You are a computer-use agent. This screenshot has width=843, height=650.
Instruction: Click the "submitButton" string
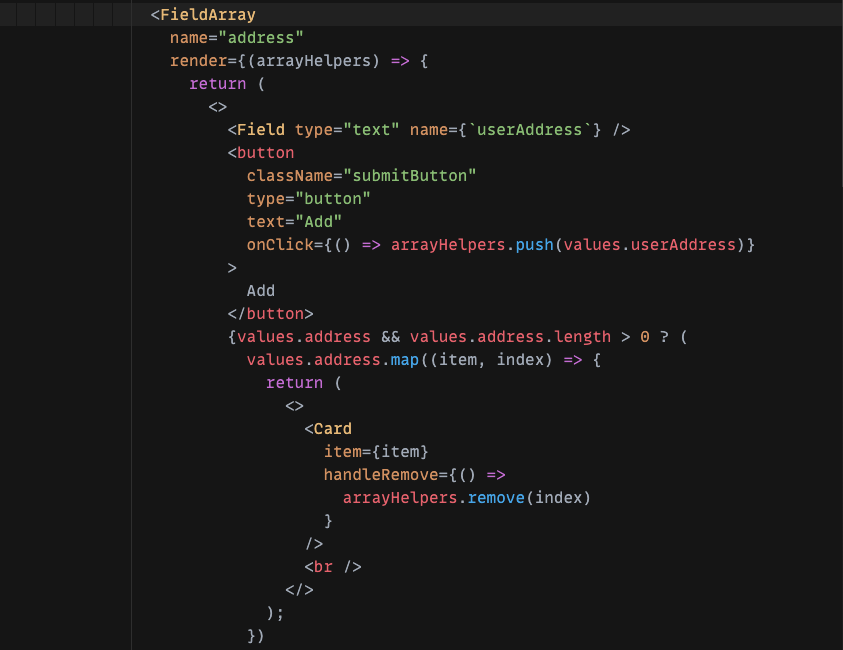click(410, 176)
